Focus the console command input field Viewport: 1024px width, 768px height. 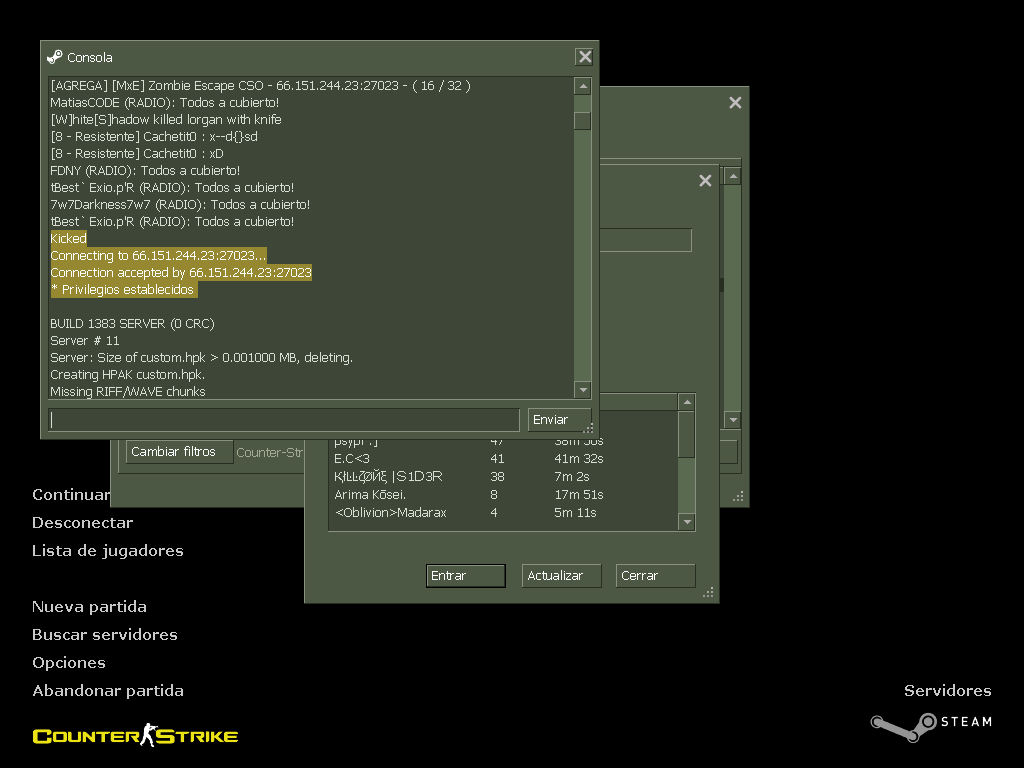[284, 420]
